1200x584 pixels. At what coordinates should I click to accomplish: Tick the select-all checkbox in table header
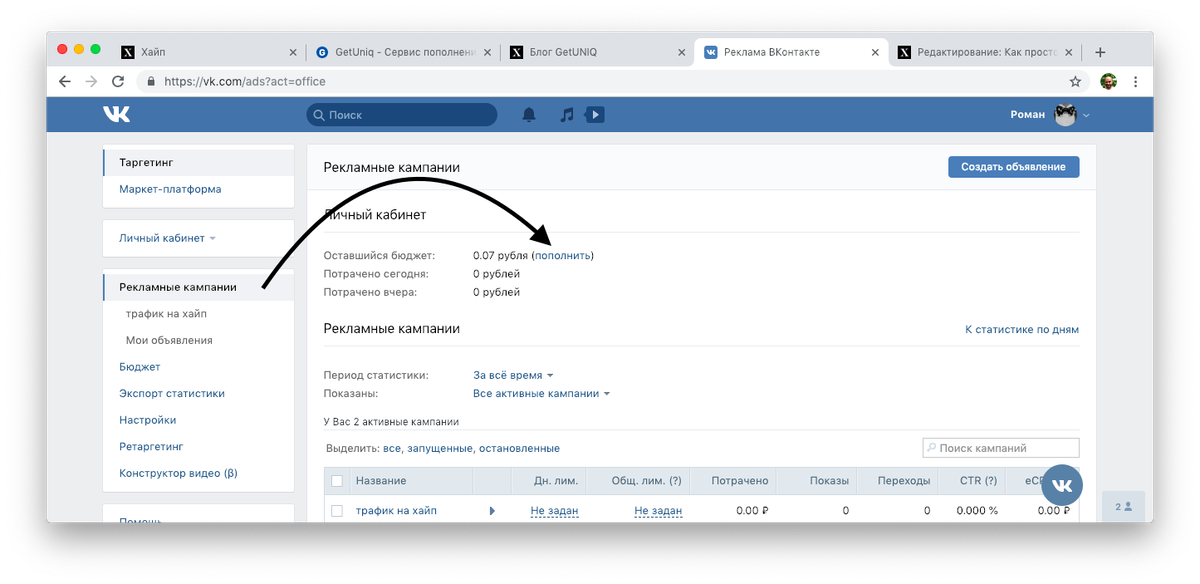point(337,481)
